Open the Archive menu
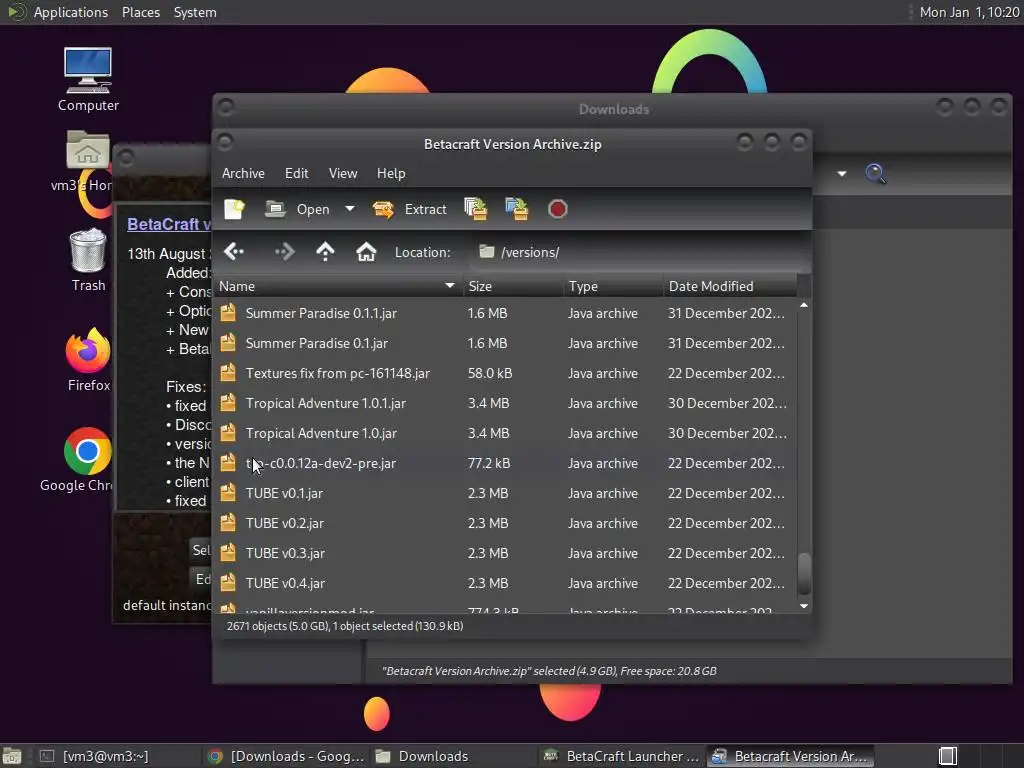Viewport: 1024px width, 768px height. pos(243,173)
